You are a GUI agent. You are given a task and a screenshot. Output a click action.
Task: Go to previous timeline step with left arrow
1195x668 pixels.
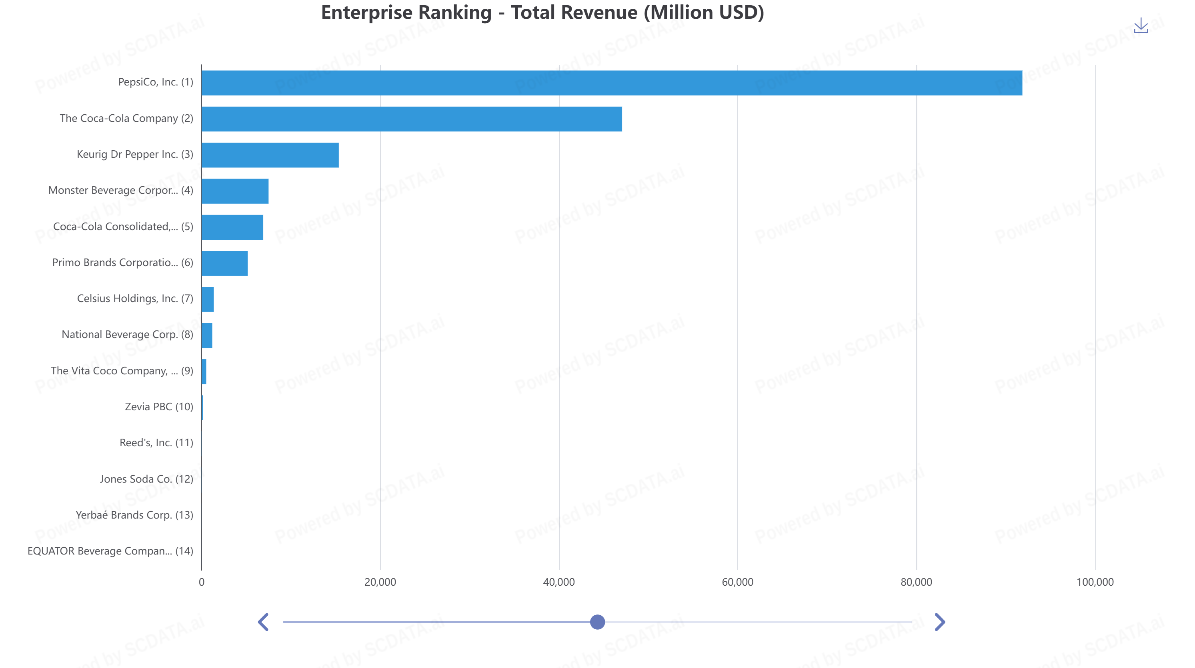[x=263, y=622]
